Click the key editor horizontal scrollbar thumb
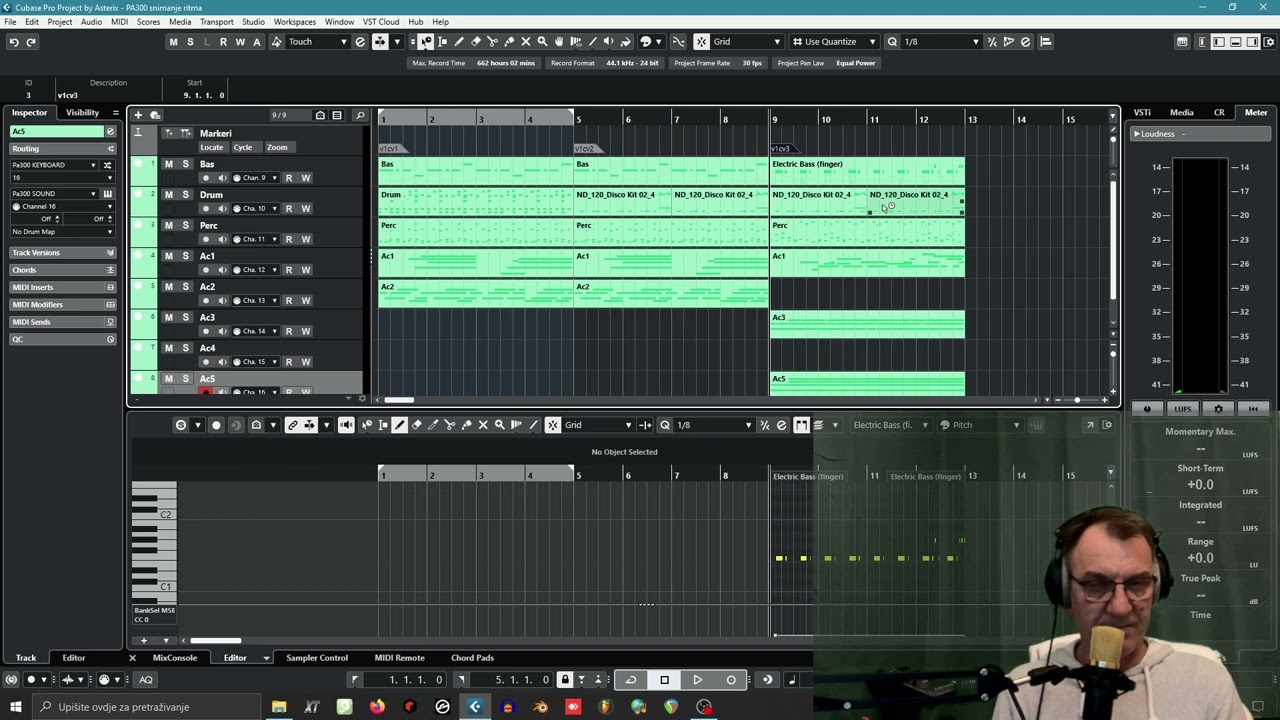This screenshot has width=1280, height=720. point(216,641)
